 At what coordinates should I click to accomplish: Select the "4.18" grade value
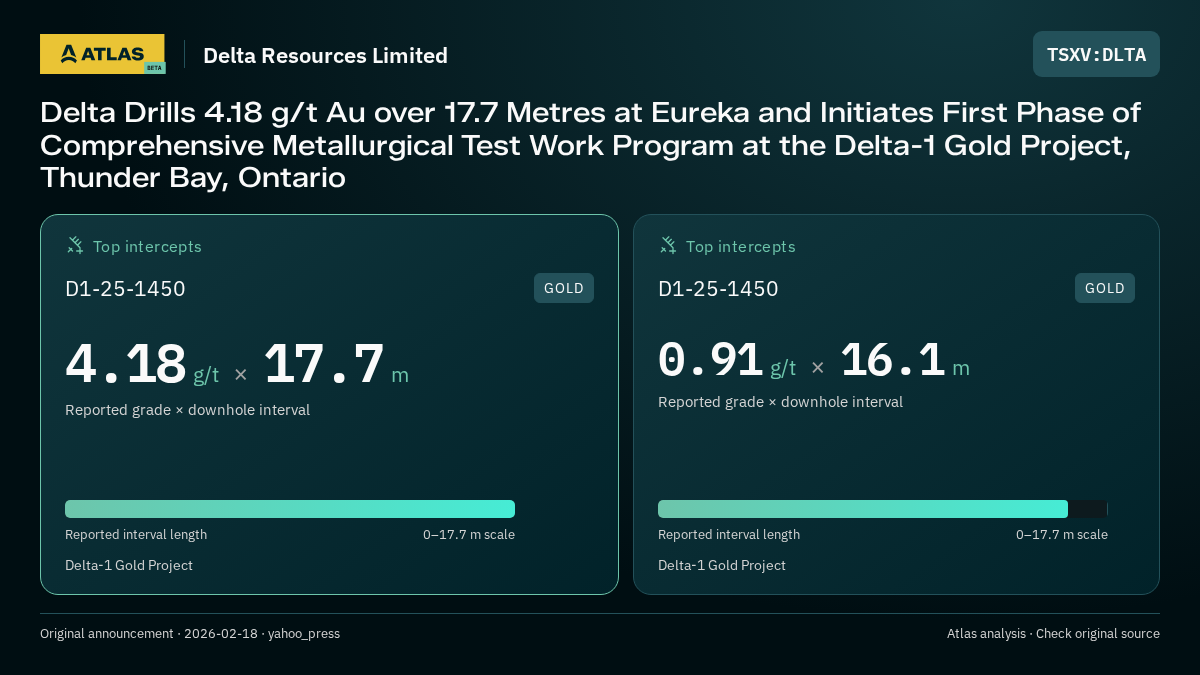point(126,364)
